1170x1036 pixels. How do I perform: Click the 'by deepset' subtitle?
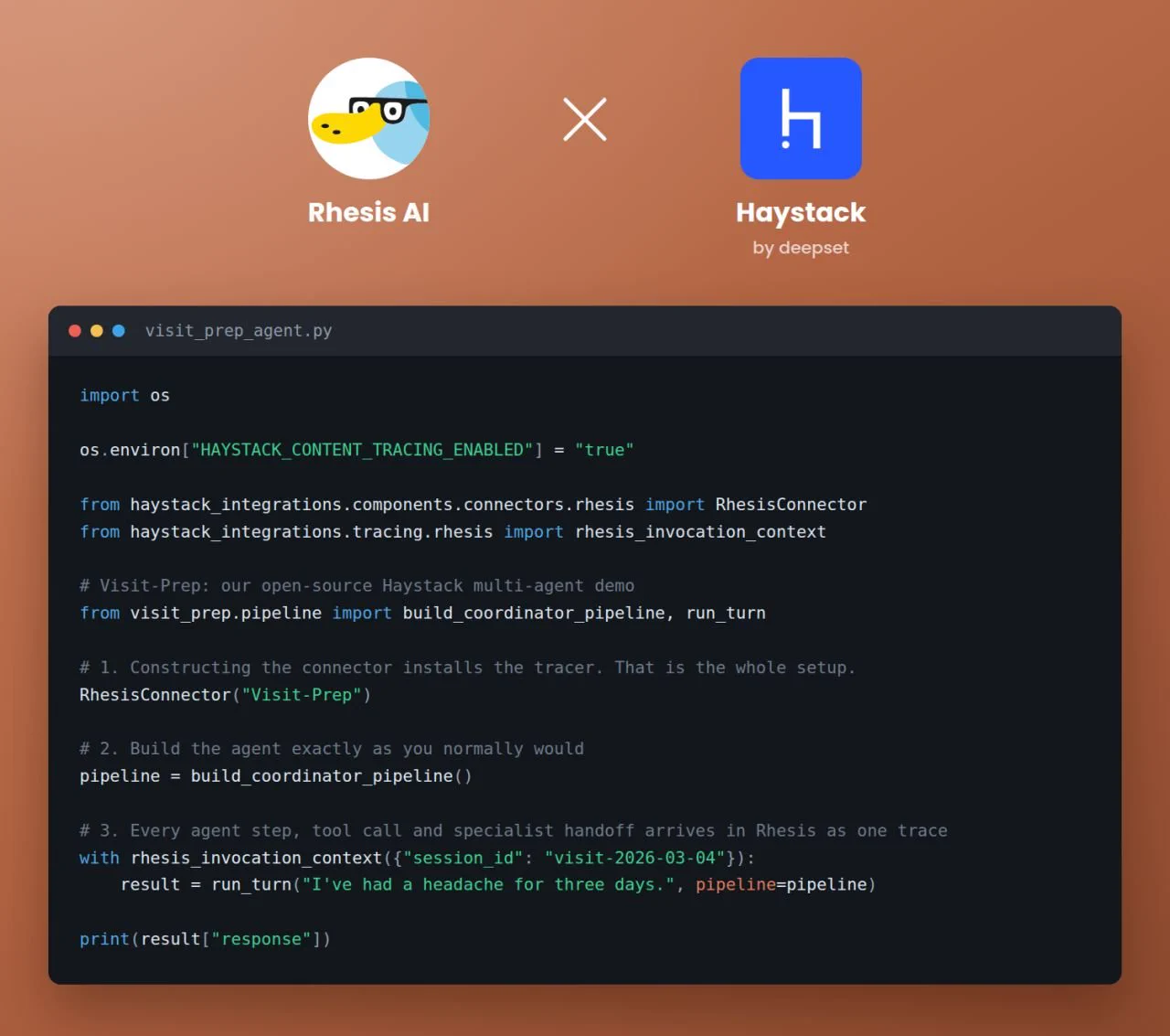click(x=801, y=248)
